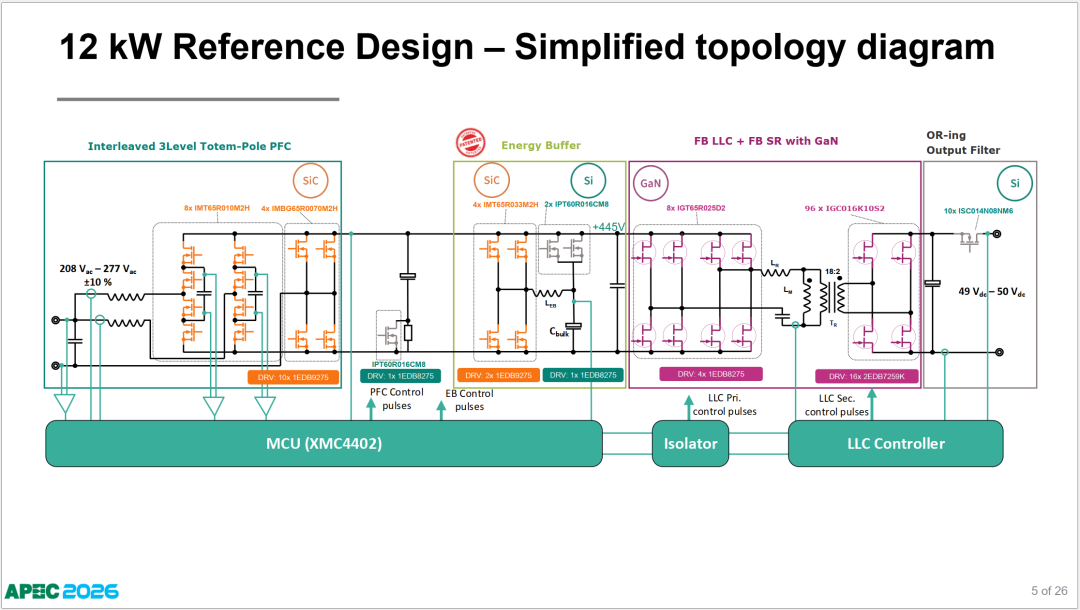Click the "EB Control pulses" label

(x=469, y=400)
